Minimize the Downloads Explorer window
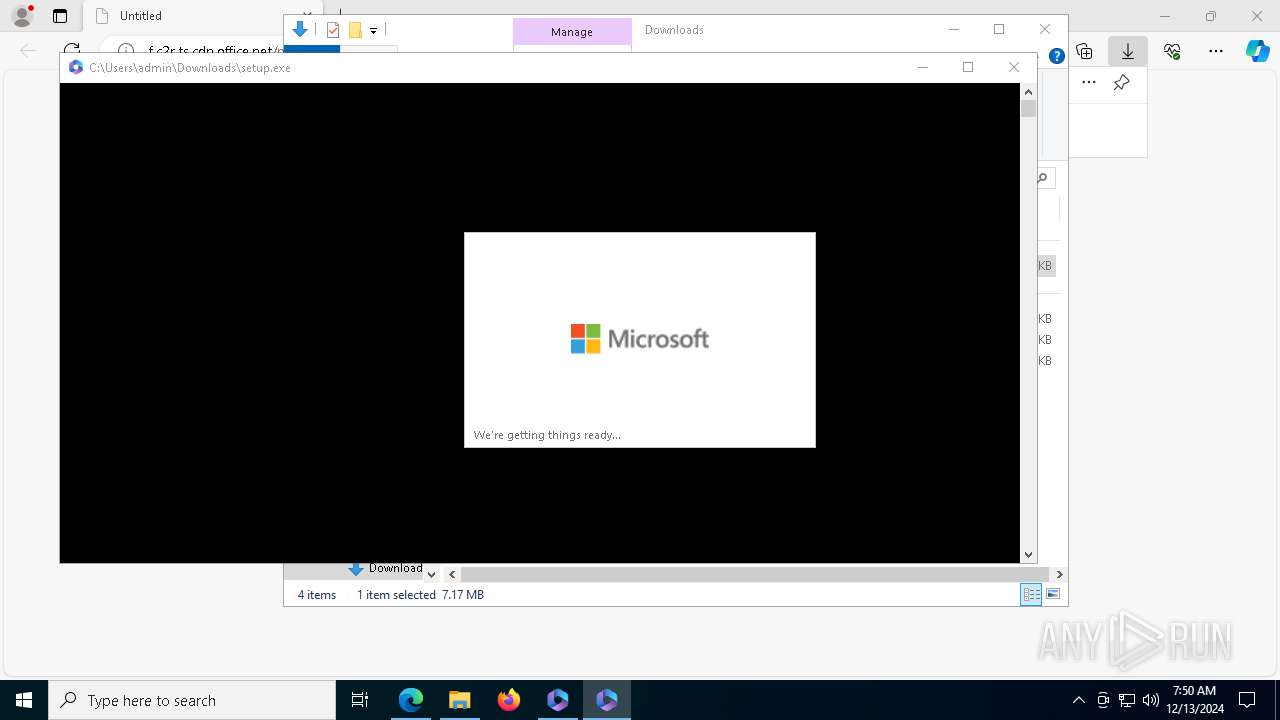The height and width of the screenshot is (720, 1280). coord(954,30)
